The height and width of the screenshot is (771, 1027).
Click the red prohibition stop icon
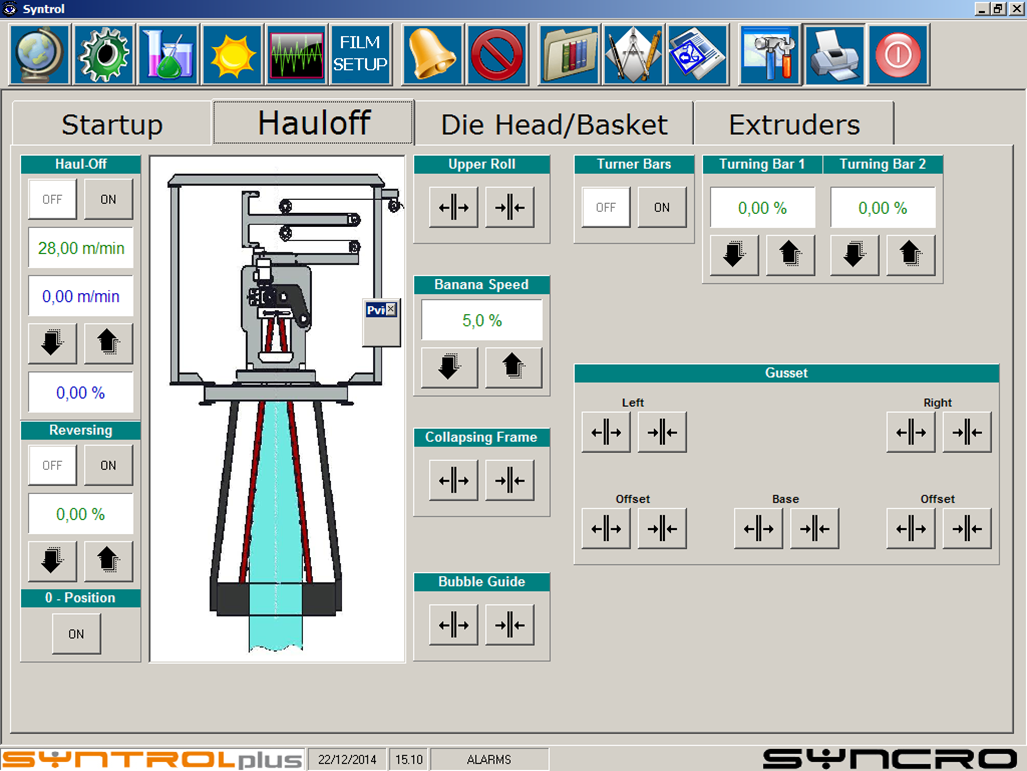497,55
